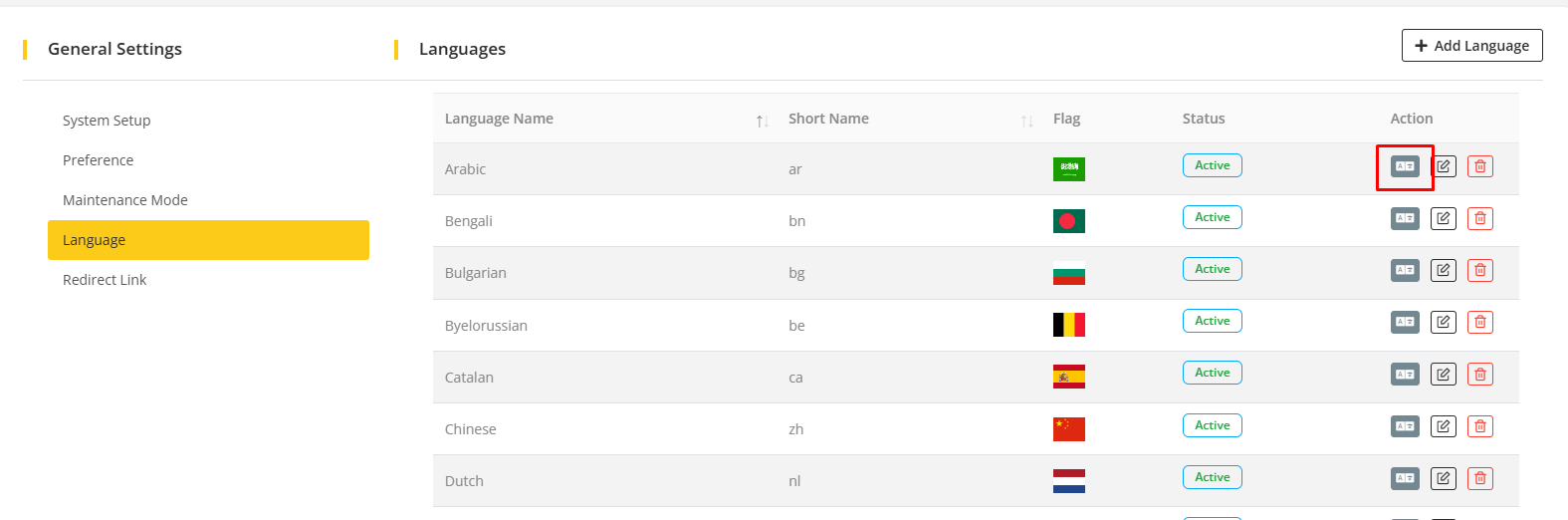Viewport: 1568px width, 520px height.
Task: Toggle the Active status for Catalan
Action: pos(1212,373)
